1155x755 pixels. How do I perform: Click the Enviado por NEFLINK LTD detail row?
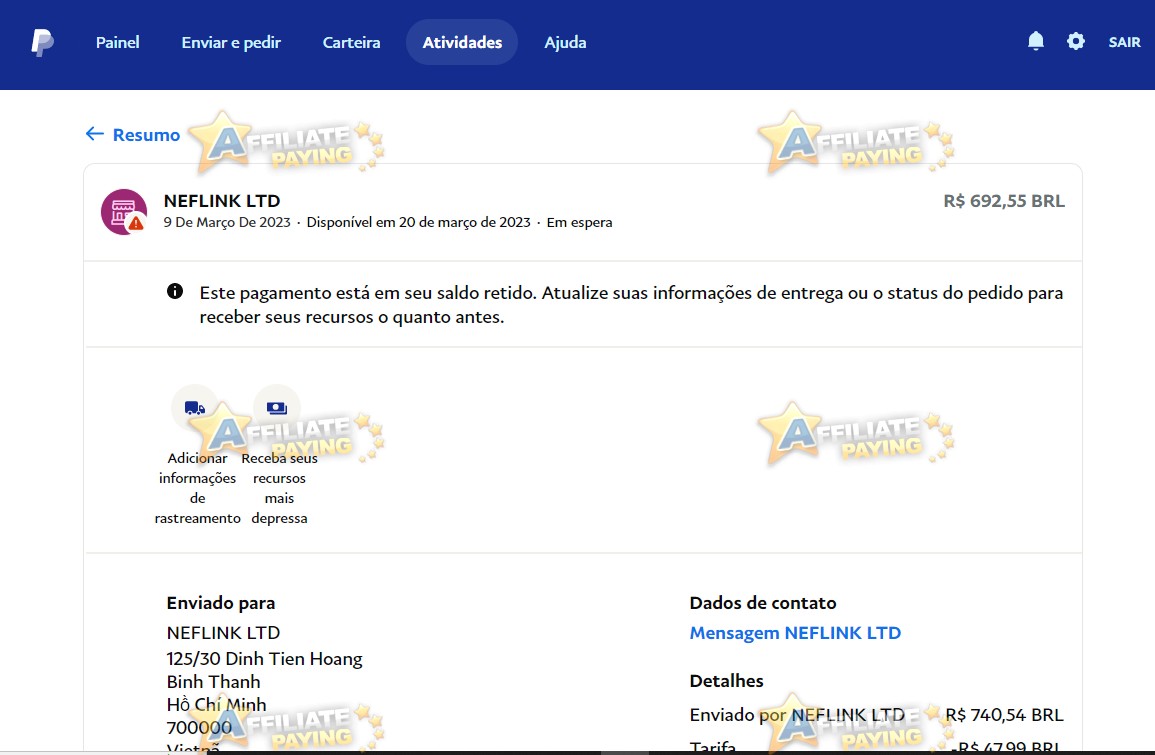click(x=877, y=714)
